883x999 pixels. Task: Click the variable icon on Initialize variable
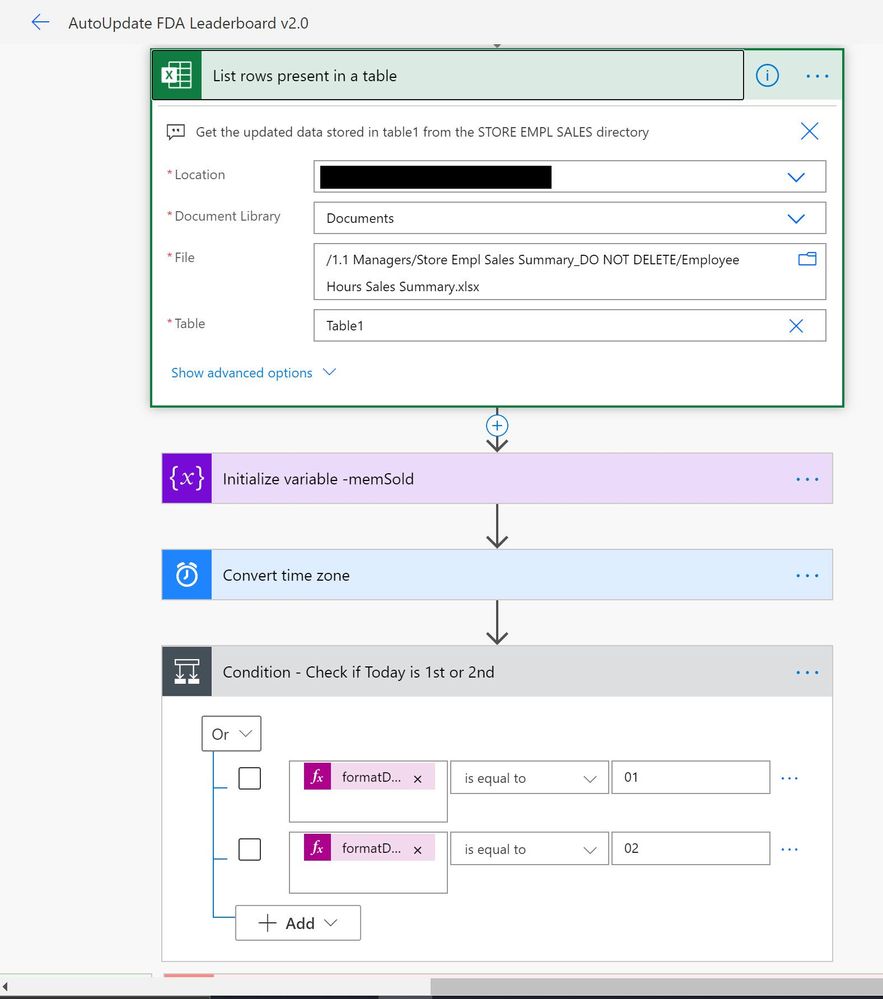point(187,478)
